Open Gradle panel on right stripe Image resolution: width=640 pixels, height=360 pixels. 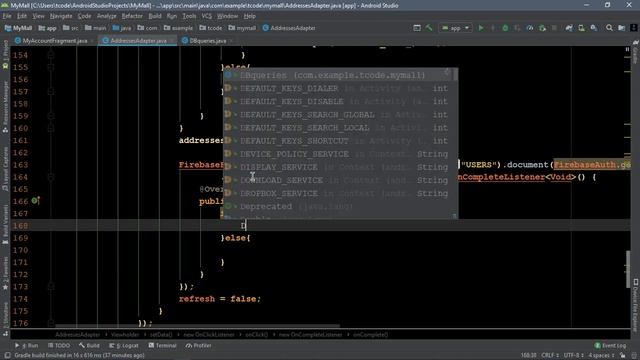coord(636,51)
